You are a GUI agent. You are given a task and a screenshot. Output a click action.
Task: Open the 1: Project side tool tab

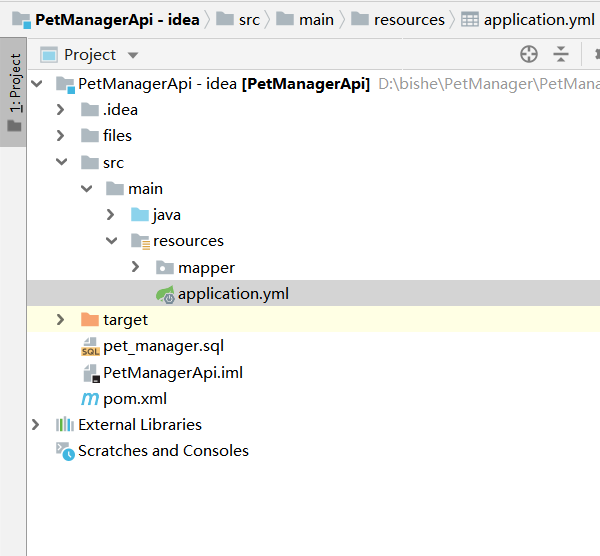point(14,92)
